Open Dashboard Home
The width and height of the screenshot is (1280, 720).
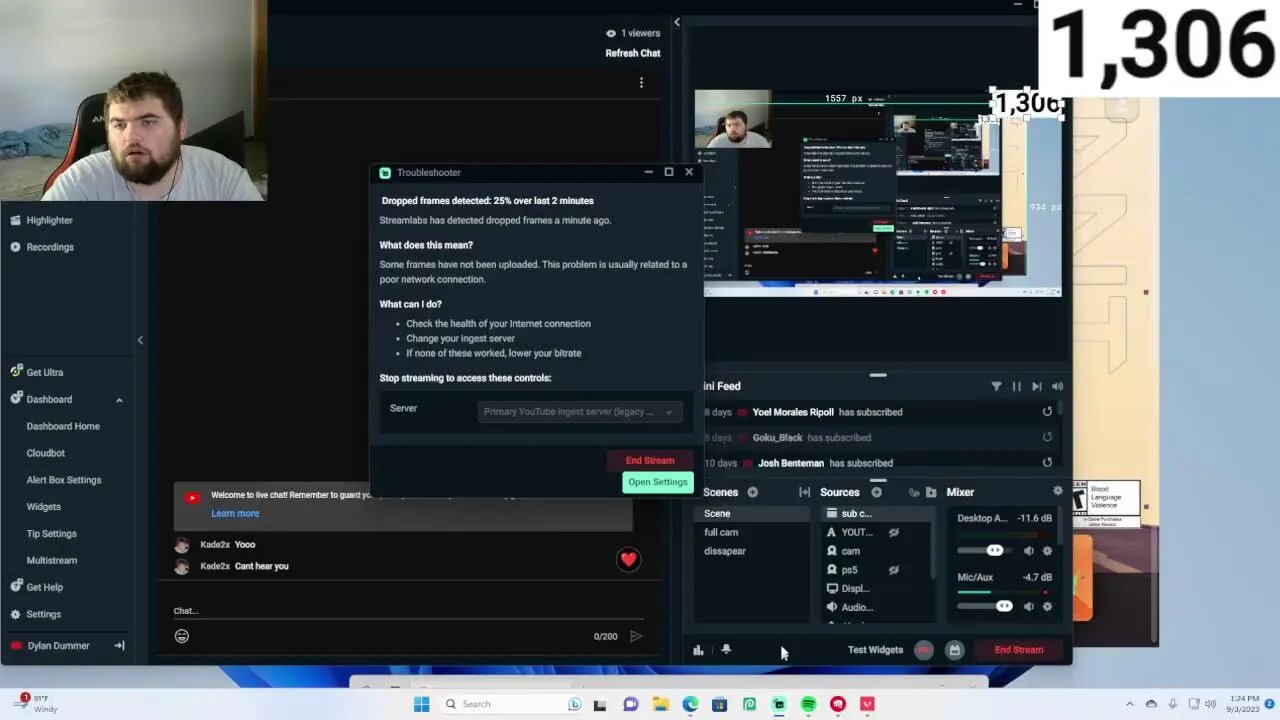tap(63, 426)
